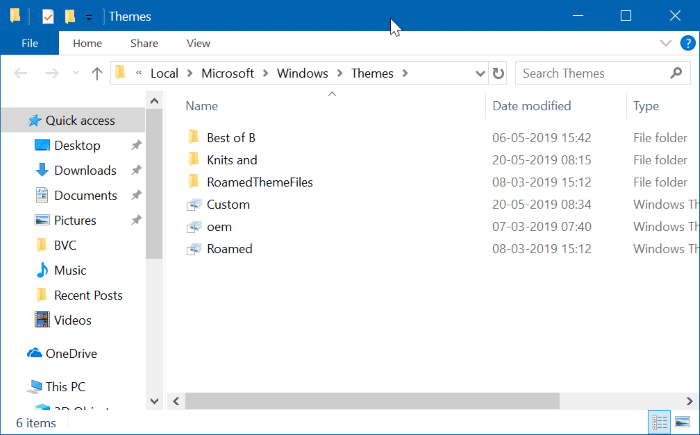Open the Customize Quick Access Toolbar dropdown

coord(89,17)
